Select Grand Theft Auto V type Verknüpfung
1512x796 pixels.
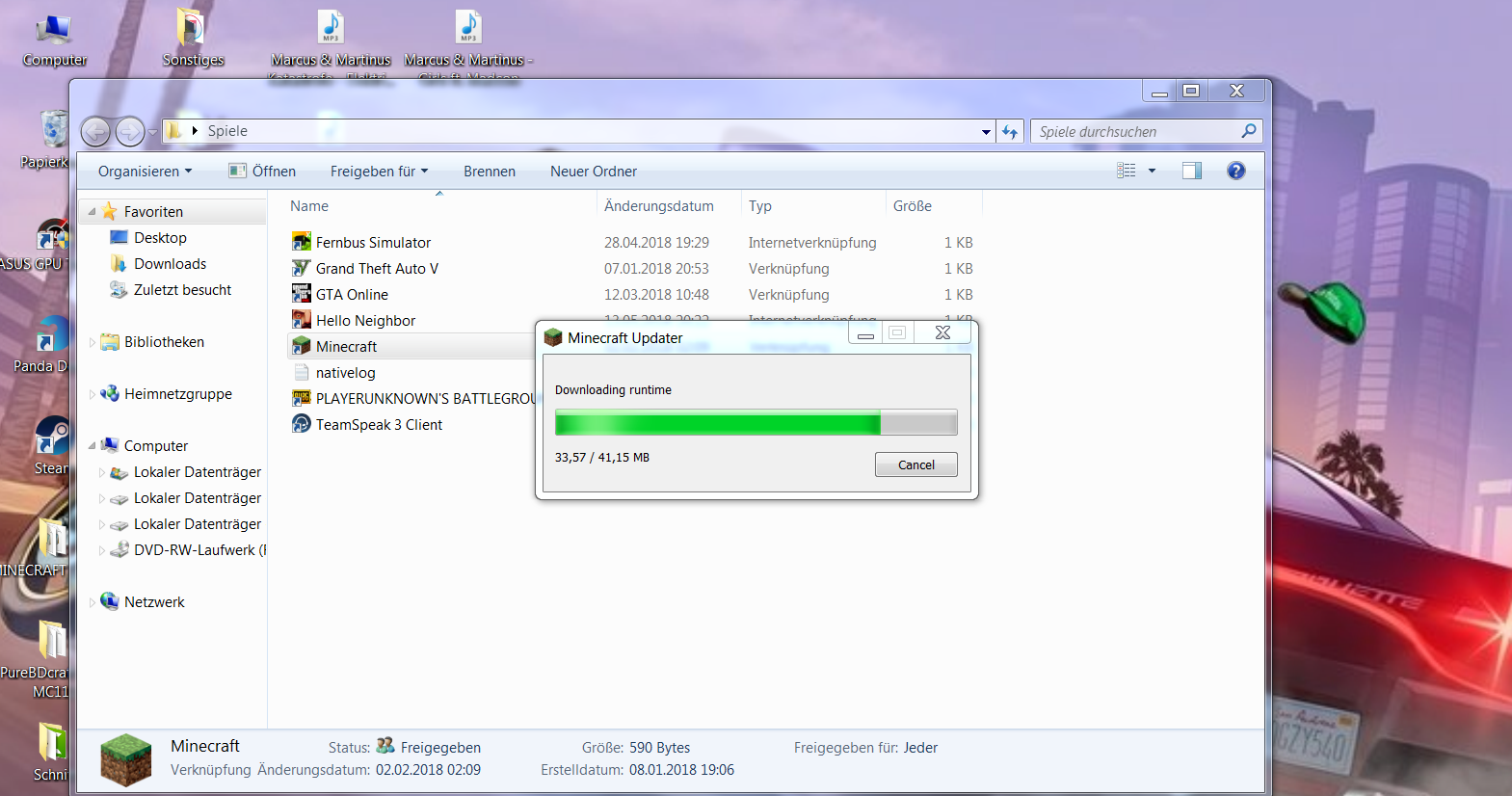(x=788, y=269)
